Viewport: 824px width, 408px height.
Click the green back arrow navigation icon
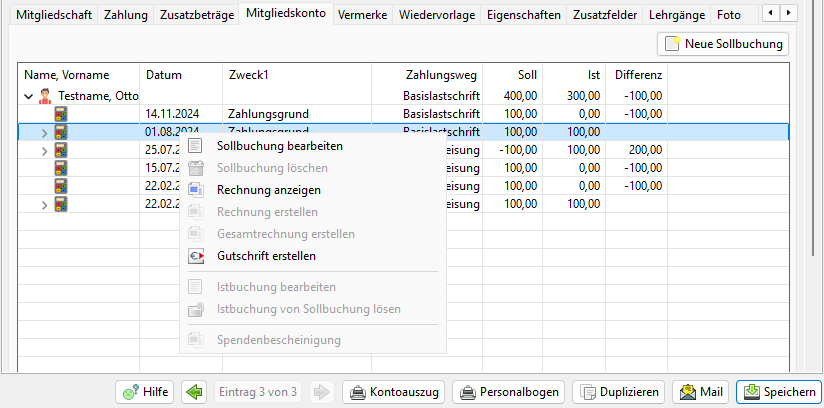pyautogui.click(x=195, y=392)
